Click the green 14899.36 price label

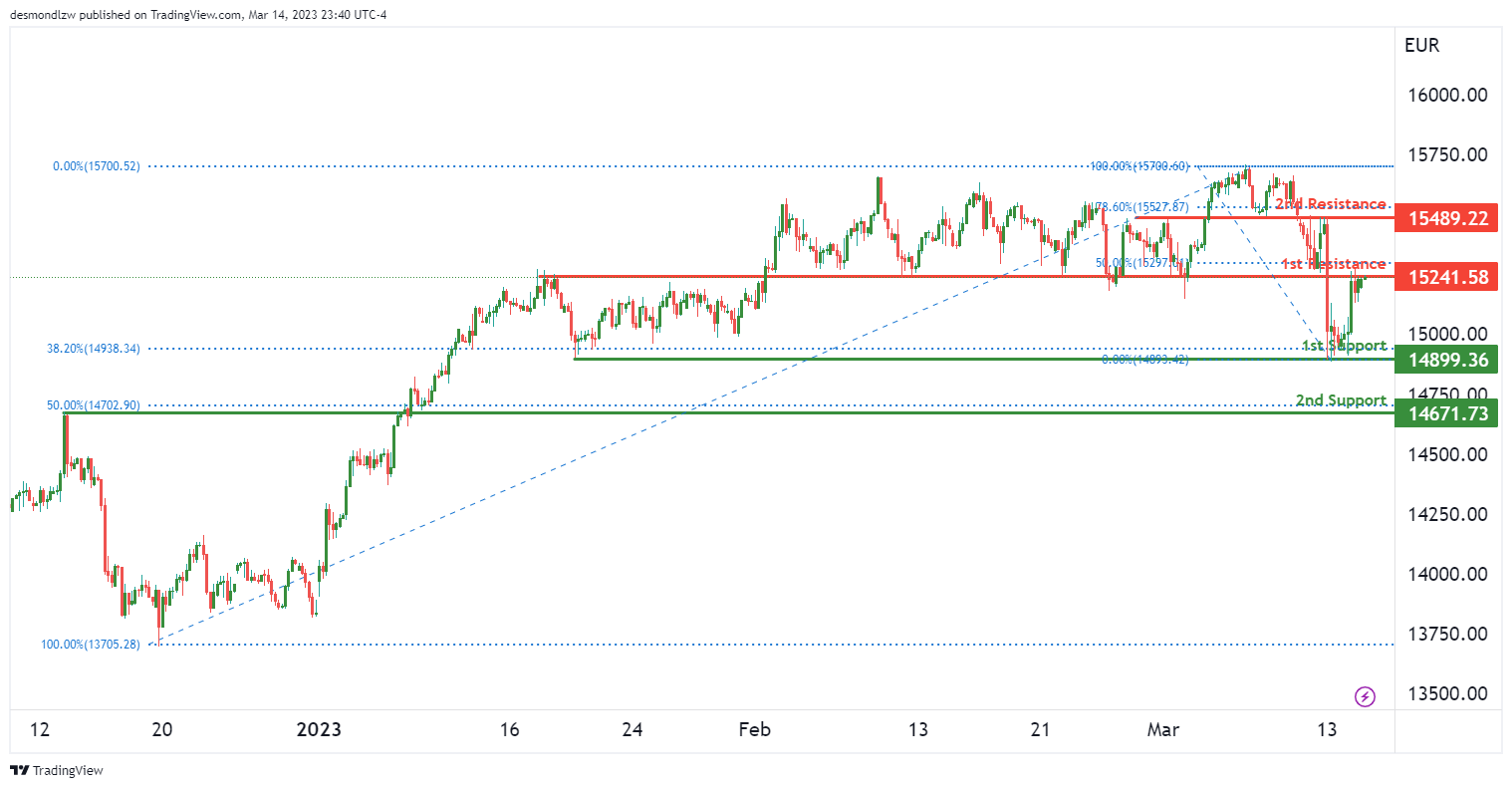(1447, 360)
